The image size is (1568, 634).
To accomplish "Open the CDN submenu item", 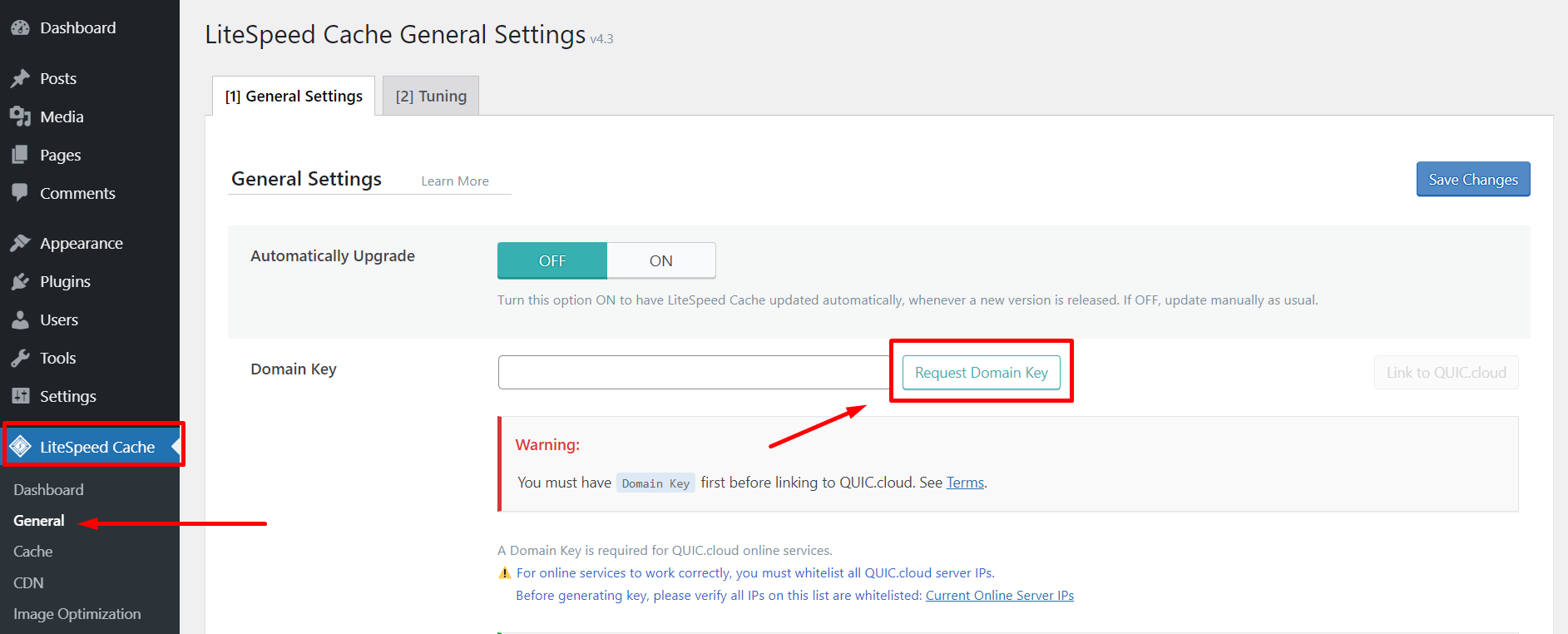I will 28,582.
